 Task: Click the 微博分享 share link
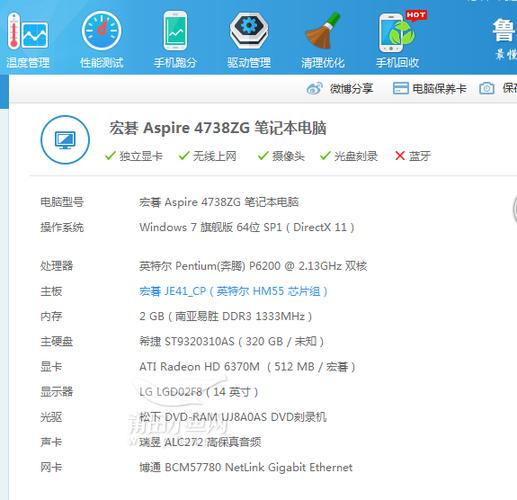pos(351,89)
